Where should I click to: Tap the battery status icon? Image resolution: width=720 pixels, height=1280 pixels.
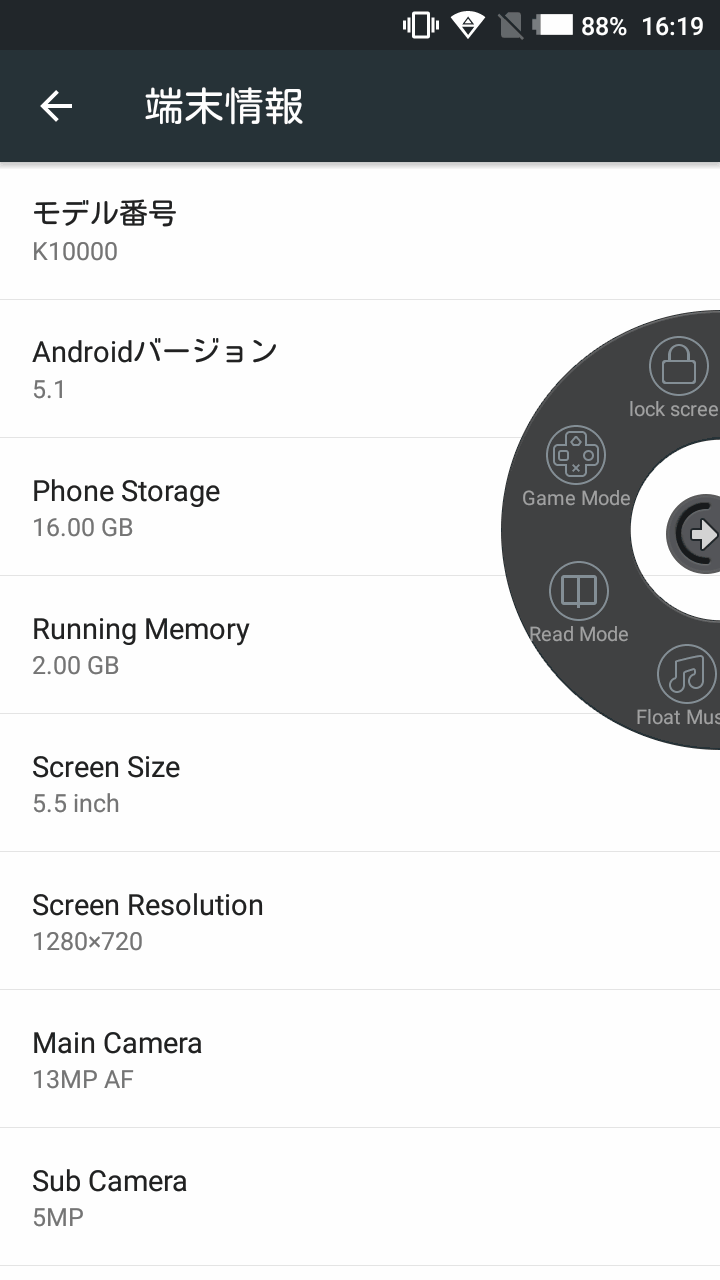pos(553,25)
